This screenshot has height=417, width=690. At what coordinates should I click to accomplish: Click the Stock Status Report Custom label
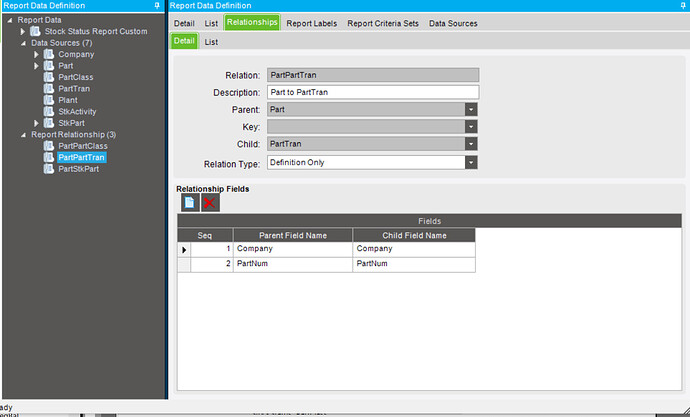96,31
